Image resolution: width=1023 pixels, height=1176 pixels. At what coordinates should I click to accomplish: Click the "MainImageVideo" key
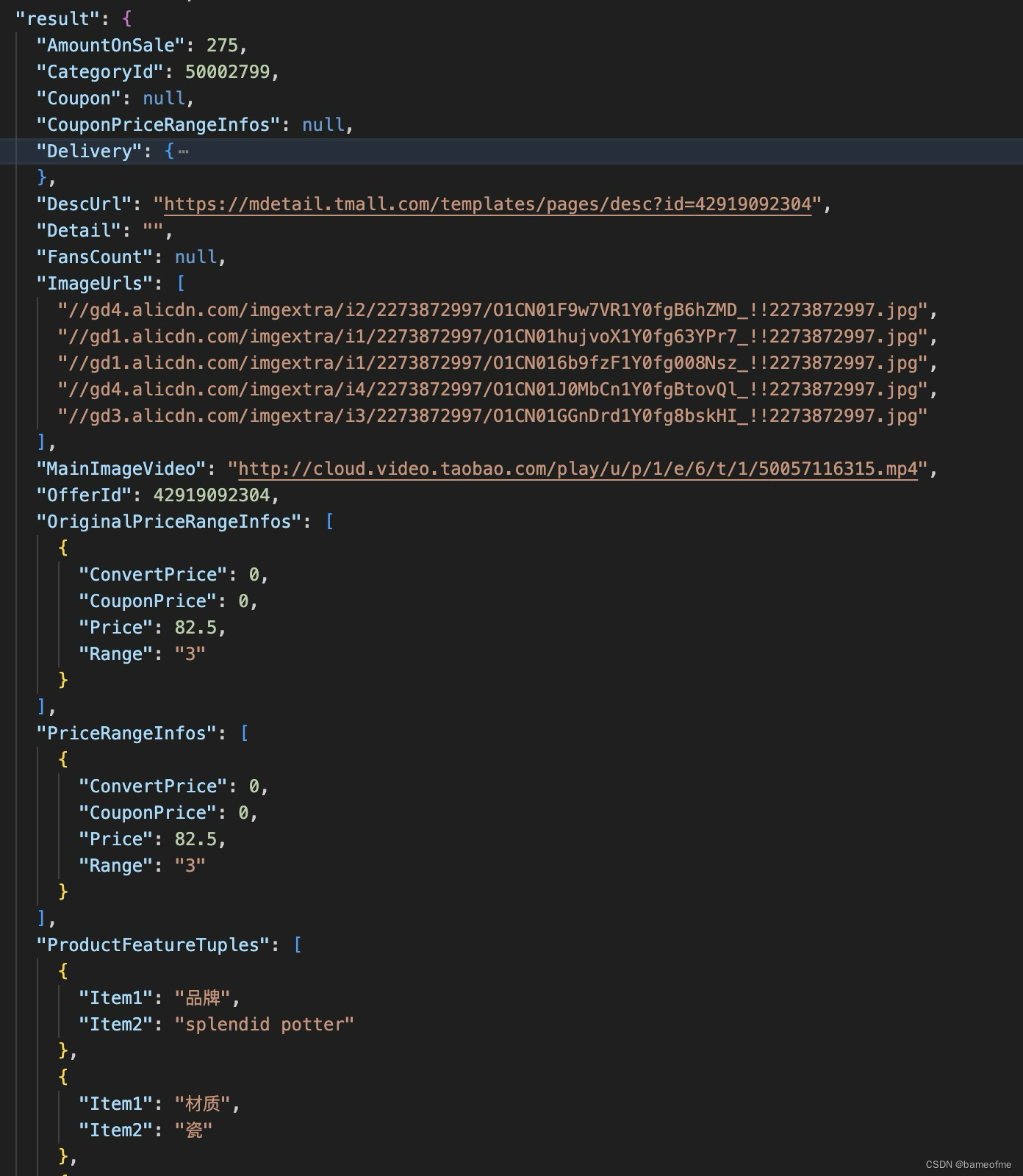[121, 469]
